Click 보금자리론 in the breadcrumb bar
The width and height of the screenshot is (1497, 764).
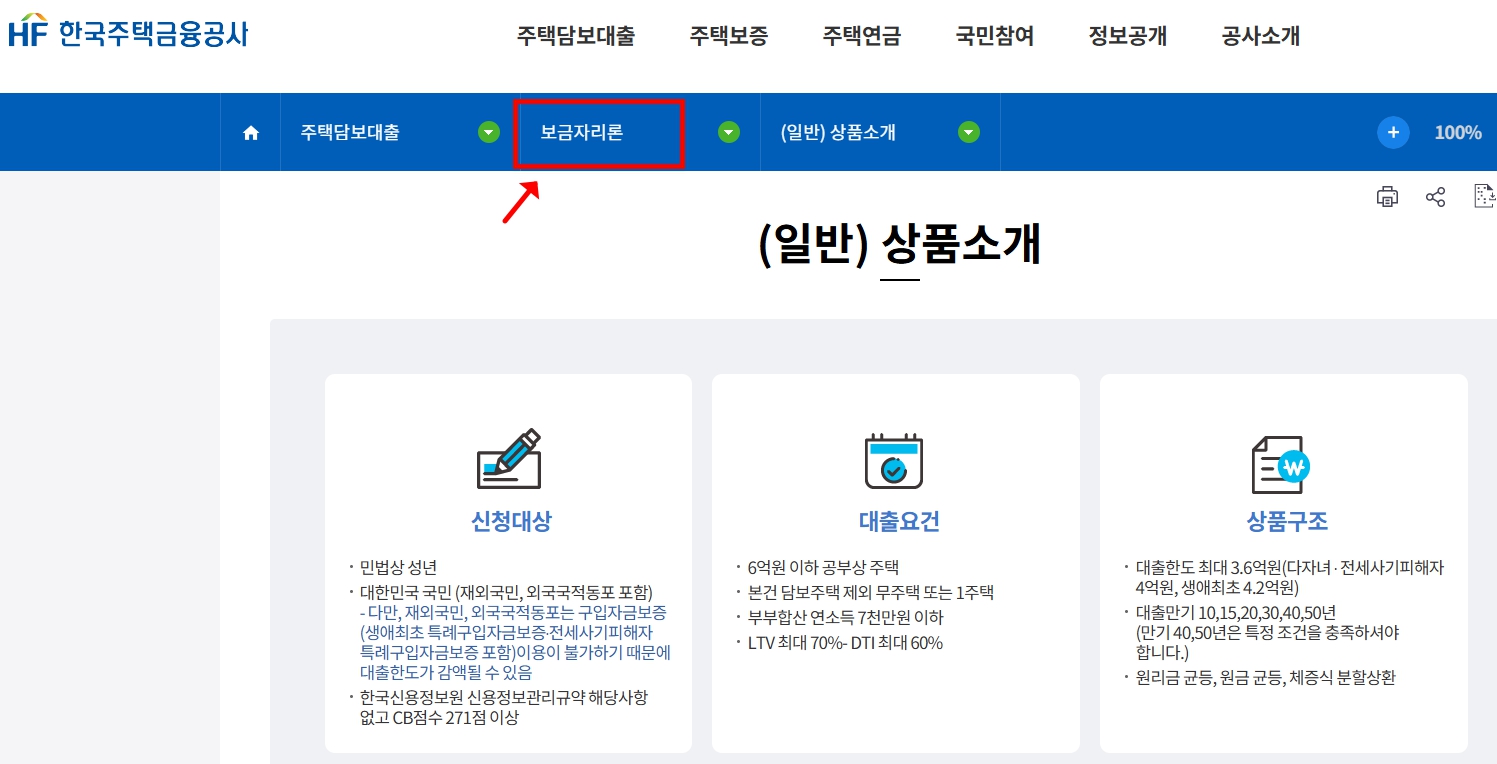582,132
